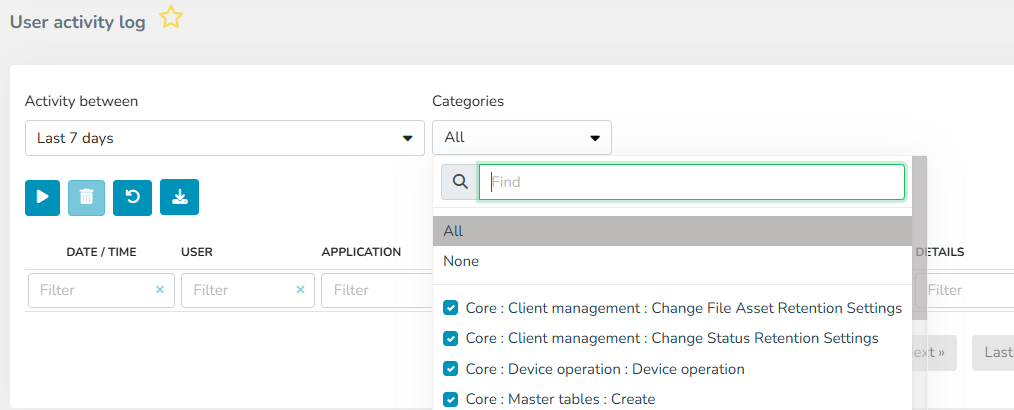Clear the Date / Time filter

160,290
